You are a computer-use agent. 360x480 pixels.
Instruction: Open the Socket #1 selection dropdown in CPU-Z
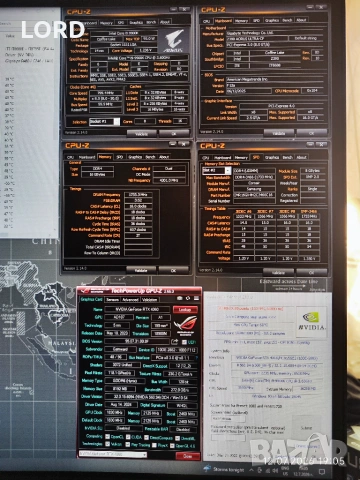[104, 122]
